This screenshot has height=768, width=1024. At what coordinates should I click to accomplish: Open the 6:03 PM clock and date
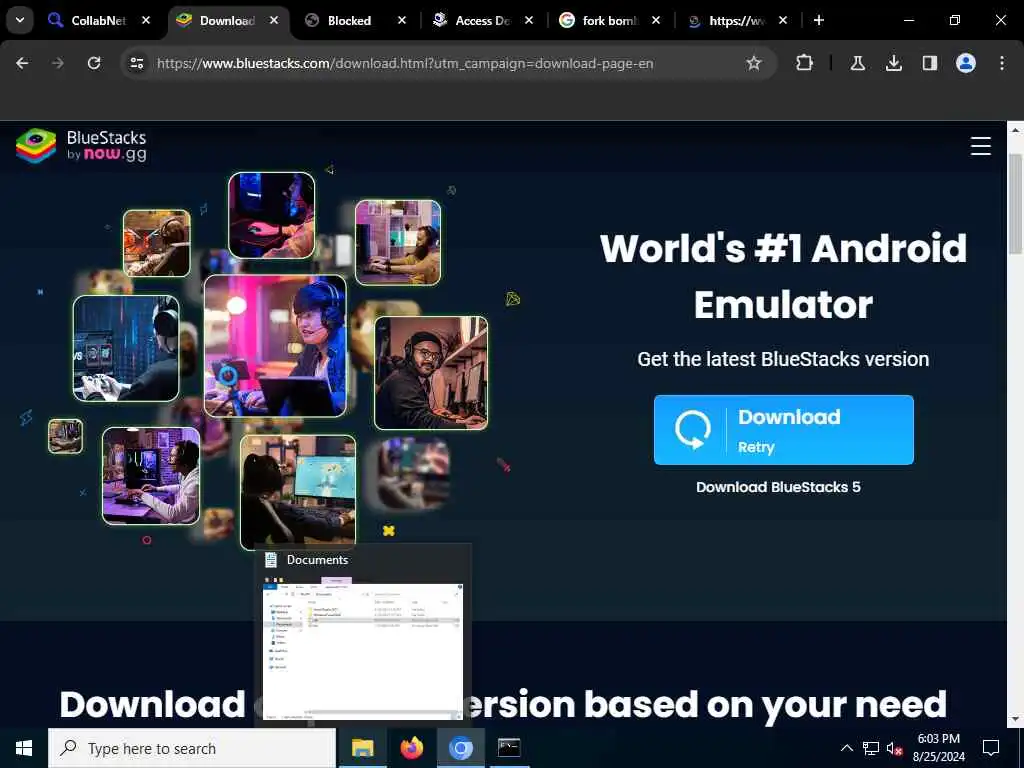(938, 748)
